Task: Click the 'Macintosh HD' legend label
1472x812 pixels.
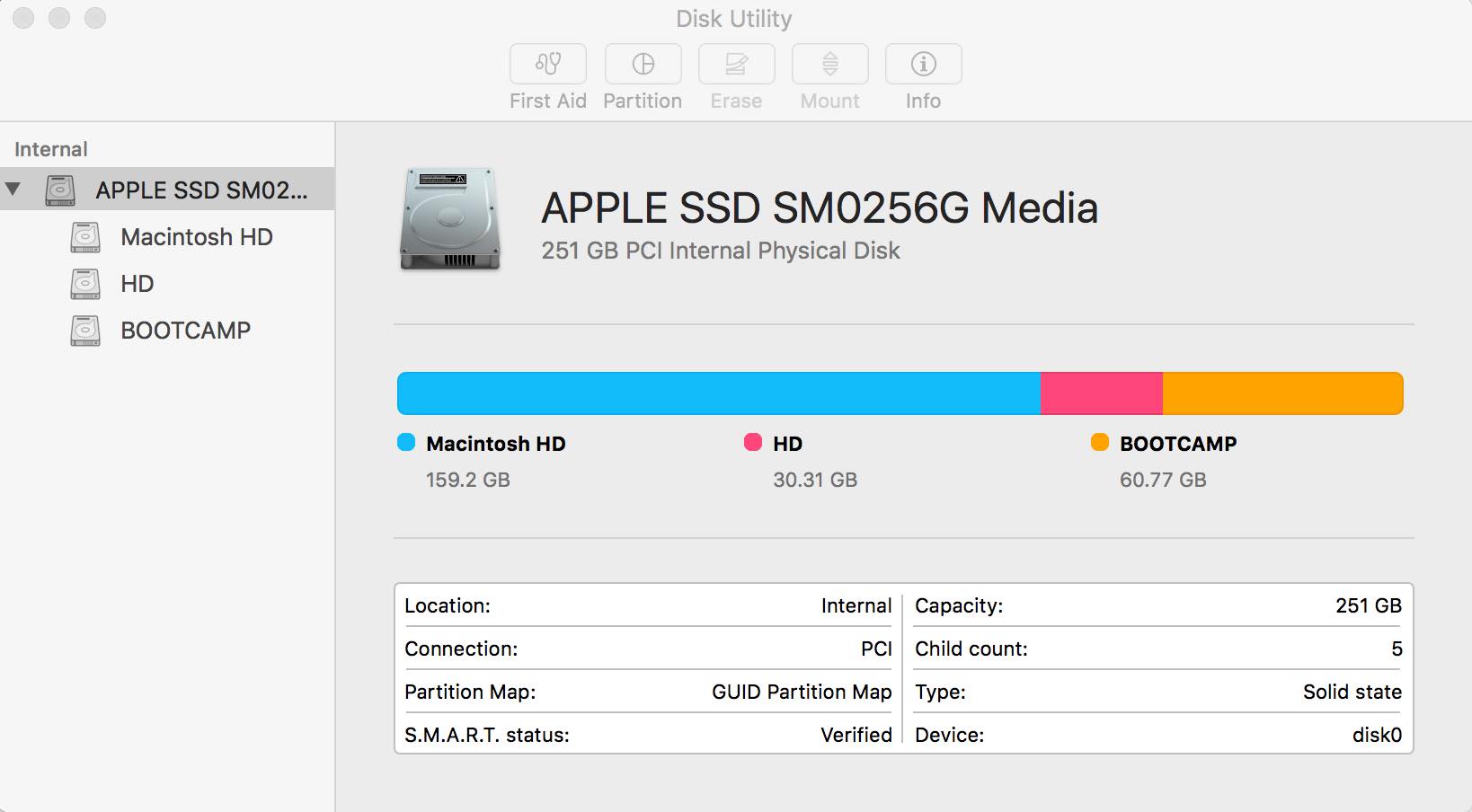Action: (x=496, y=444)
